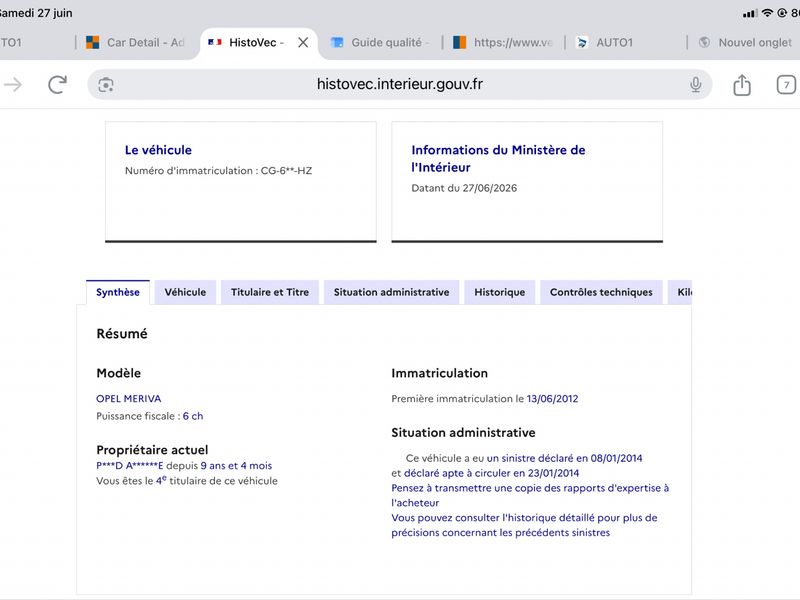Switch to Car Detail browser tab
The height and width of the screenshot is (600, 800).
pos(135,42)
